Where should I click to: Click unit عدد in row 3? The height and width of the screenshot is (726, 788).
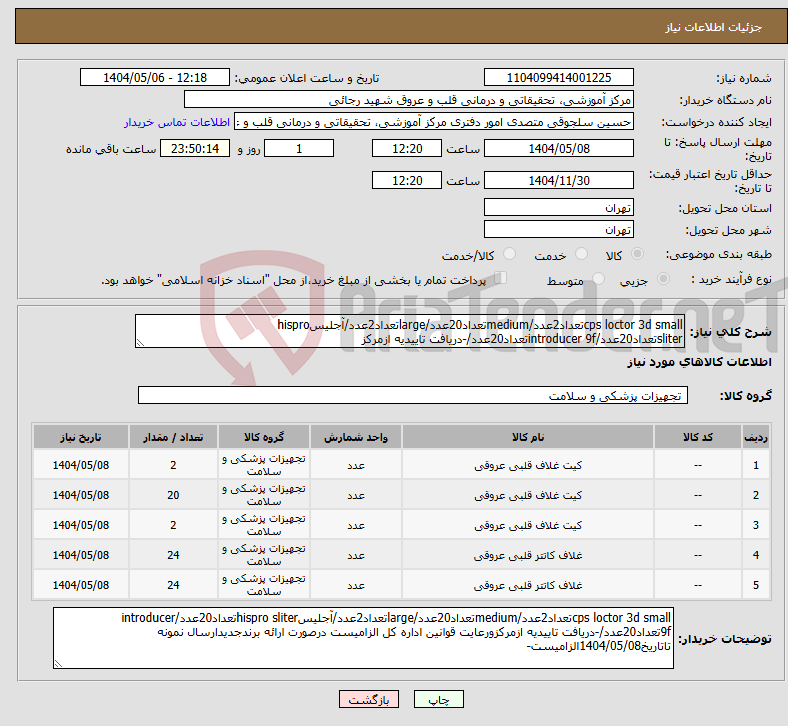(356, 526)
